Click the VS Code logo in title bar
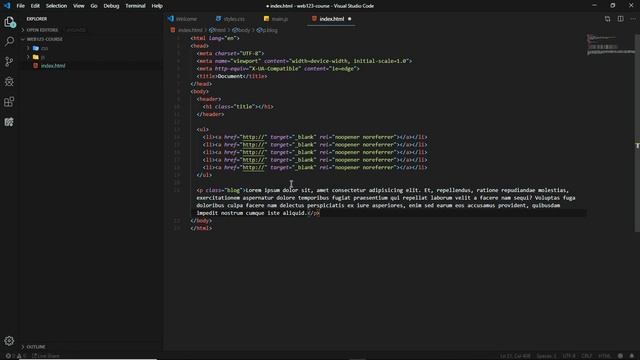The image size is (640, 360). 7,6
